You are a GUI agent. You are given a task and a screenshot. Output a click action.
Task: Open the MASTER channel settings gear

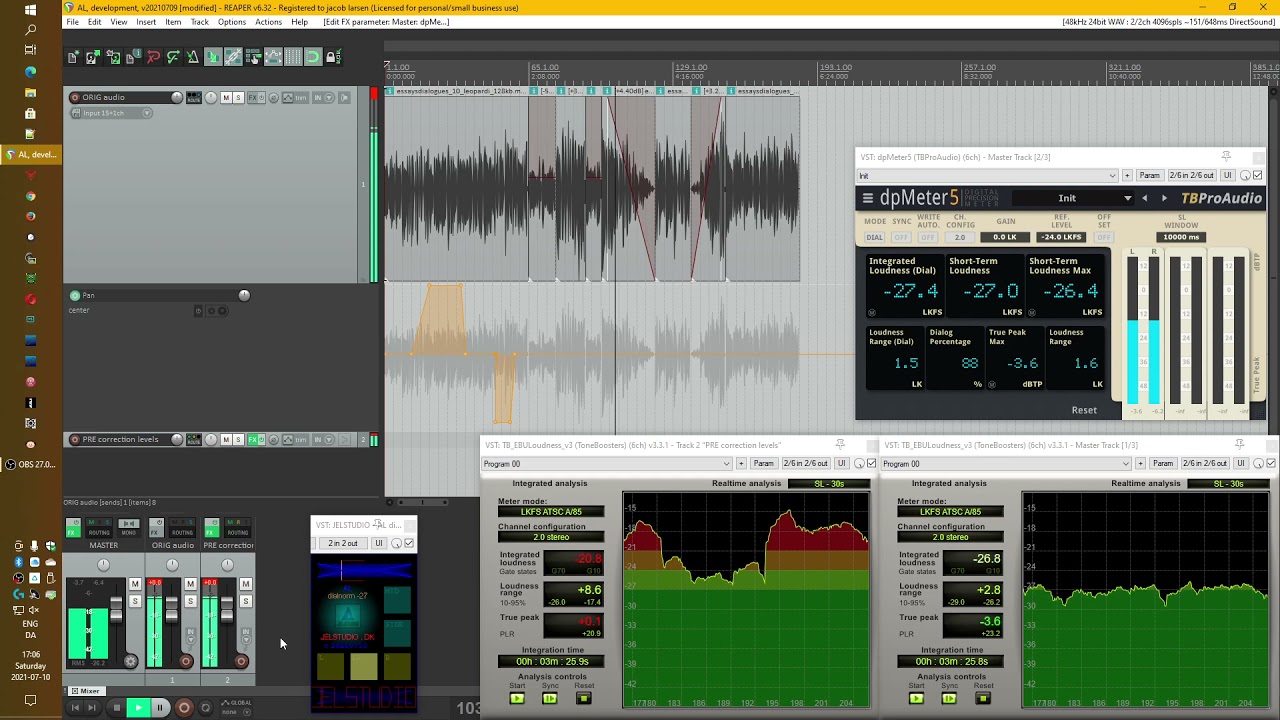[130, 661]
